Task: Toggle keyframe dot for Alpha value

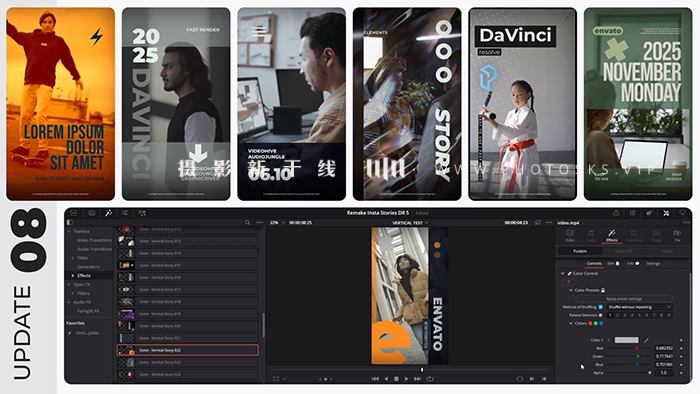Action: [681, 373]
